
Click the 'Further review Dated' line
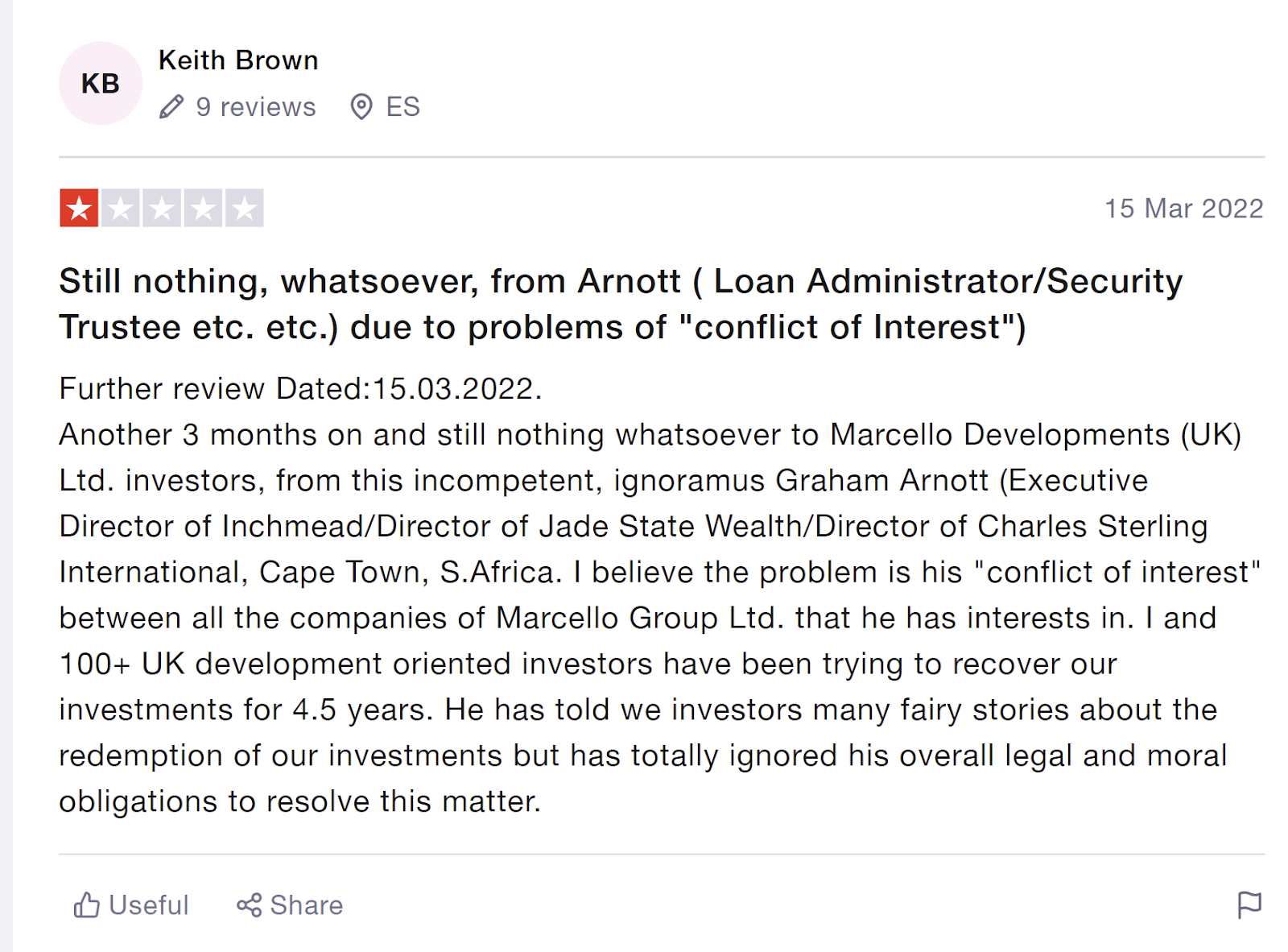[x=300, y=389]
